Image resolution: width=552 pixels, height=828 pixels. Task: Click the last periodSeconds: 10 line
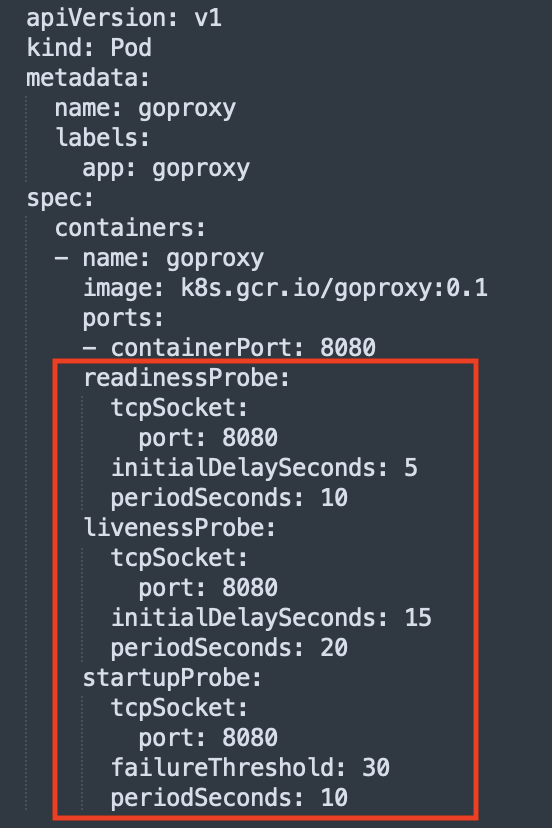(x=229, y=798)
